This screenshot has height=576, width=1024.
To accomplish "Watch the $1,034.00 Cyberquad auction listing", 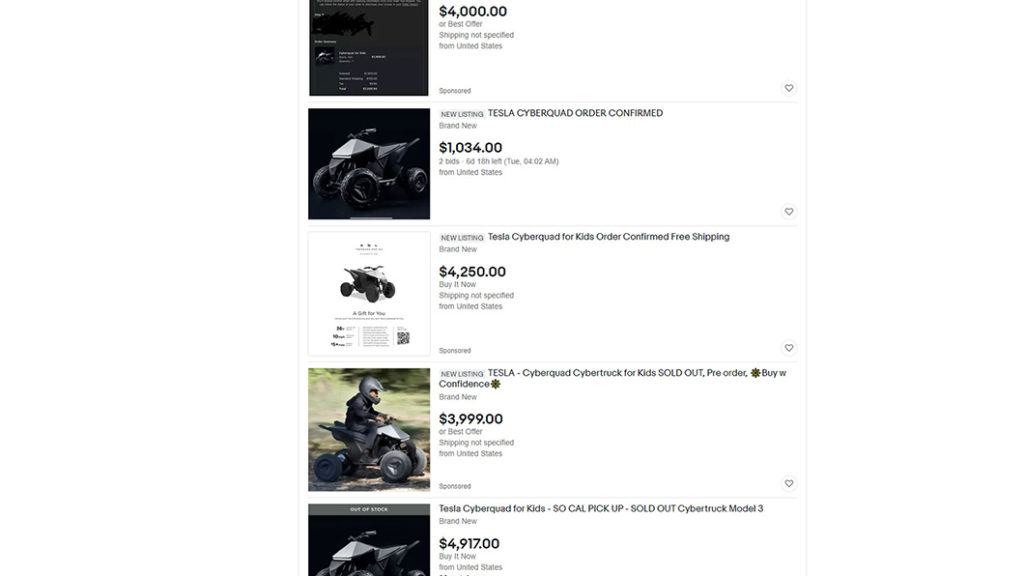I will click(789, 212).
